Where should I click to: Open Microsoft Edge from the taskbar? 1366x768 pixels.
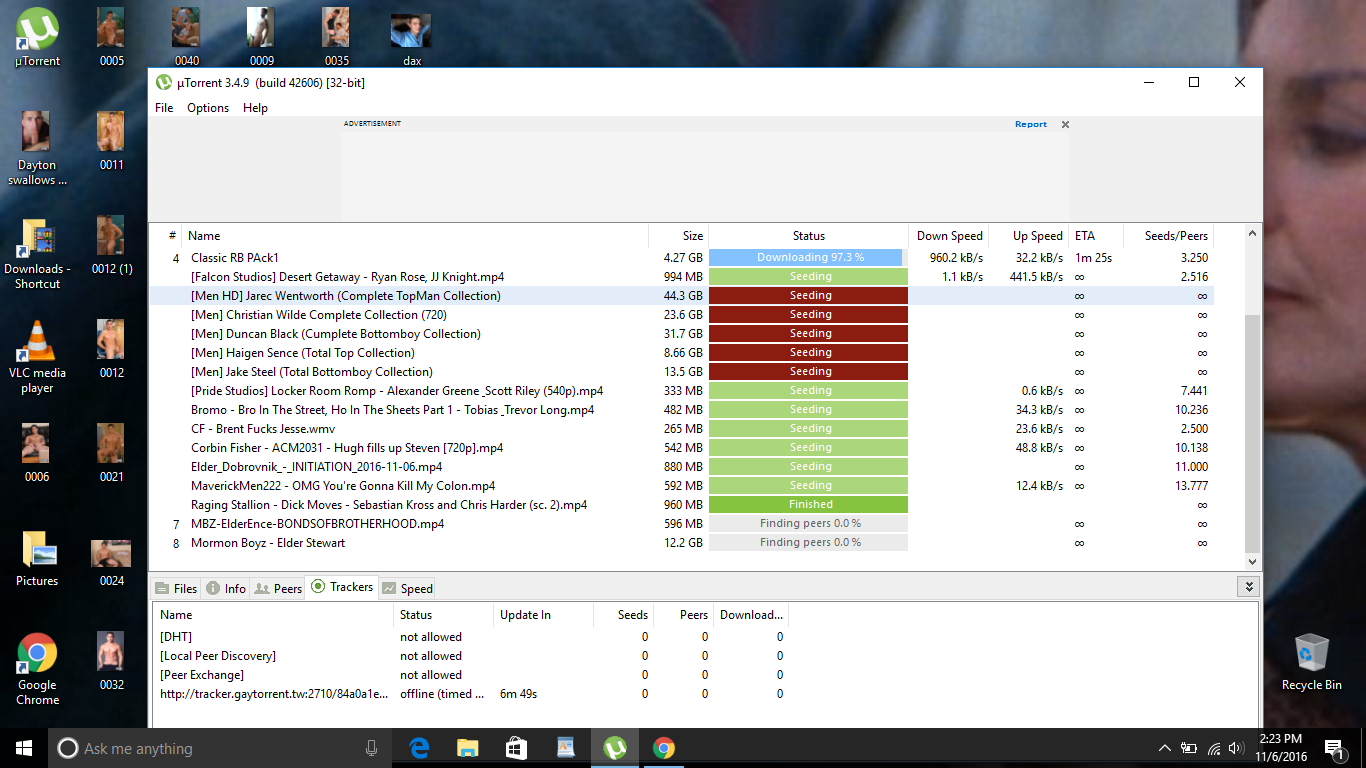(x=419, y=748)
